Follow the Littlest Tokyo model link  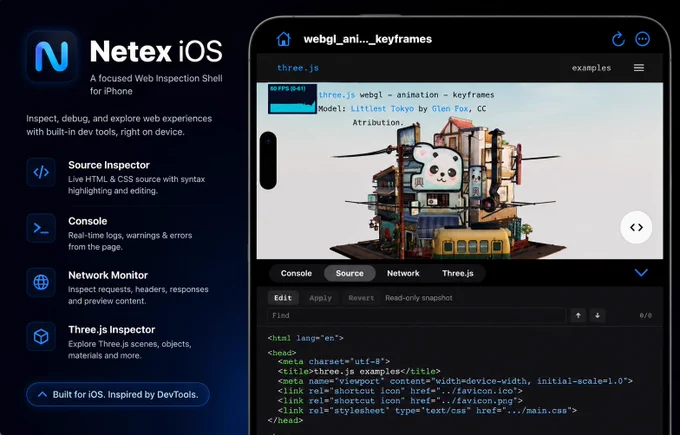click(382, 108)
